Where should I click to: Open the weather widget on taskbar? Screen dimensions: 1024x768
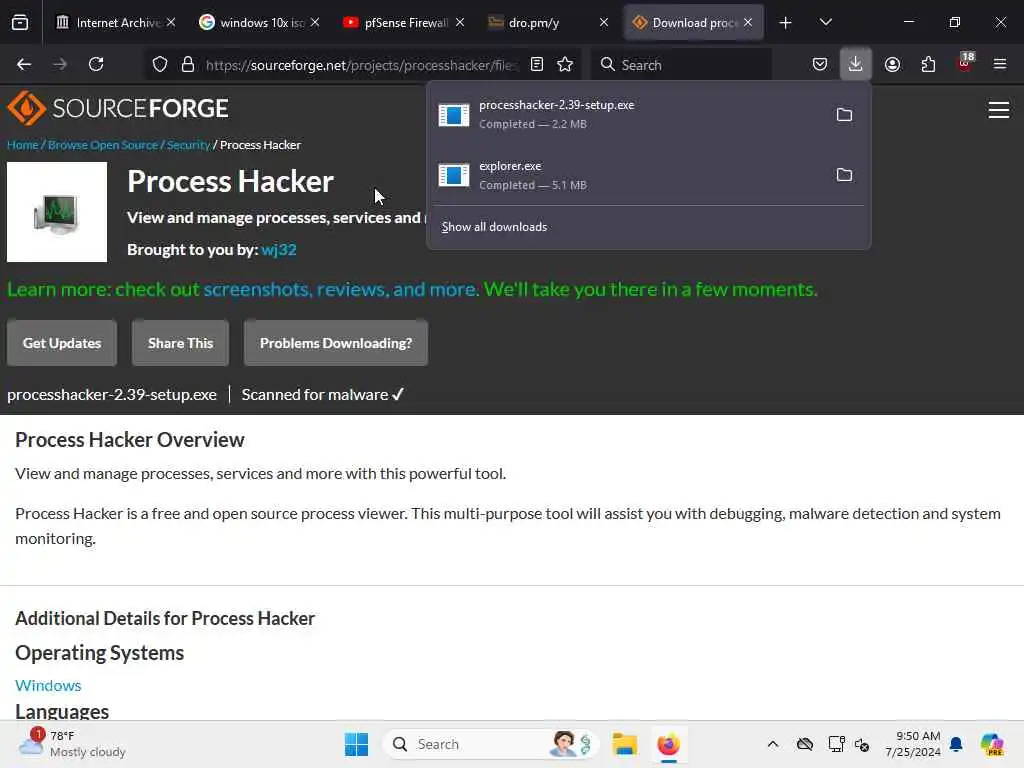[x=72, y=744]
